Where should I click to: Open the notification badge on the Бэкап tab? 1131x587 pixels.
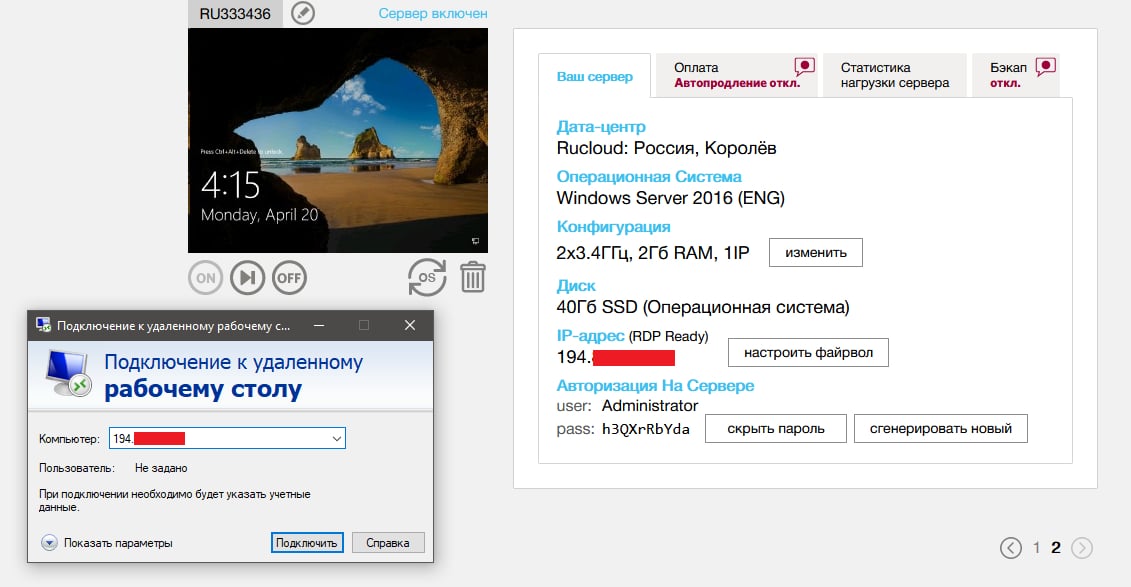[x=1044, y=64]
